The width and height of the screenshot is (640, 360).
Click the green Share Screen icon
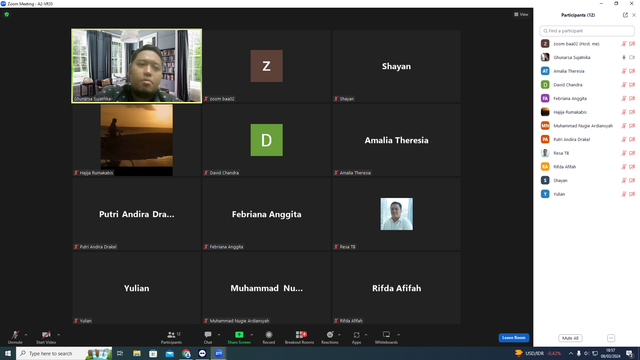point(239,335)
